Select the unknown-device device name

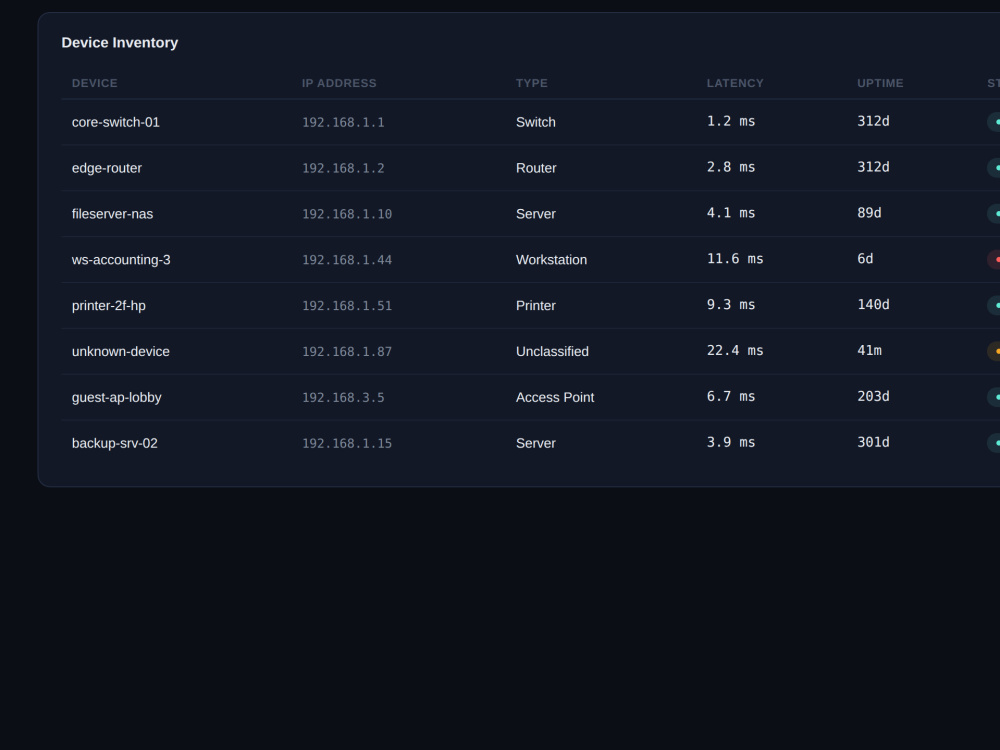pos(121,351)
